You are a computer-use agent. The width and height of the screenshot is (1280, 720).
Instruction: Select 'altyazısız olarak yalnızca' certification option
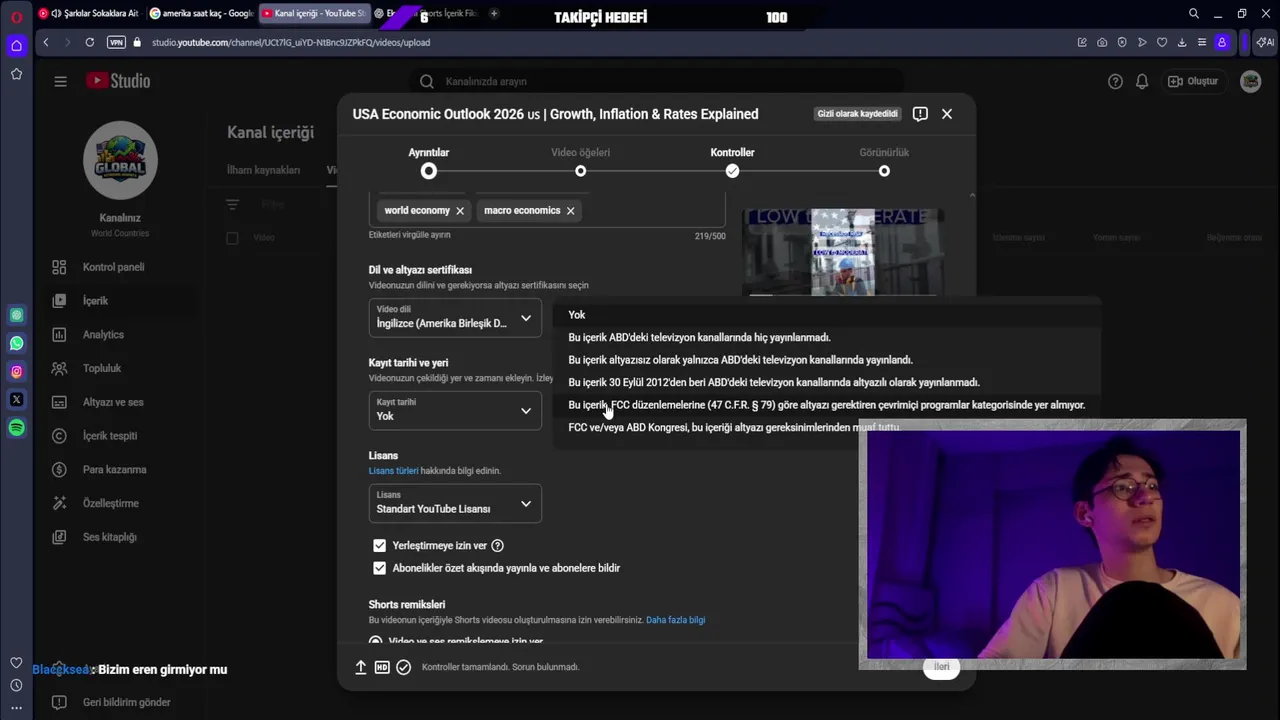826,360
